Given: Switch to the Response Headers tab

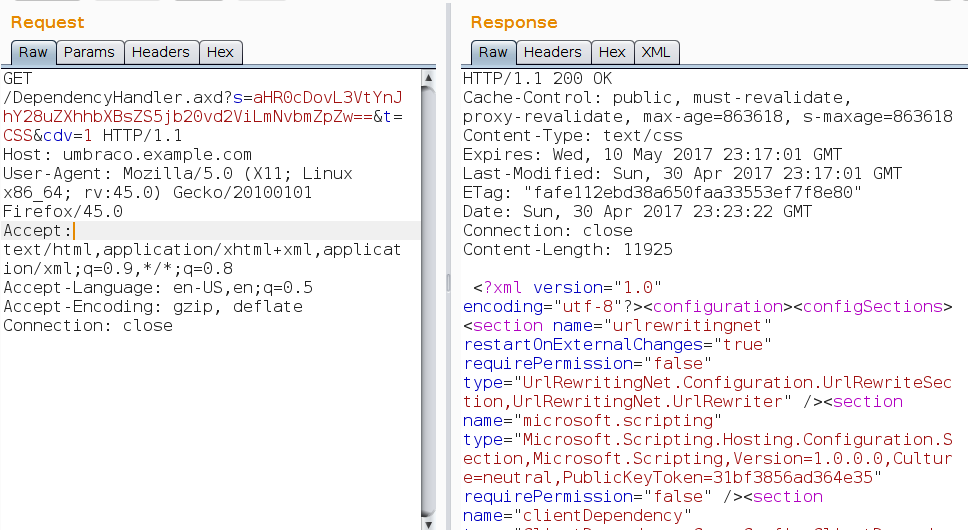Looking at the screenshot, I should click(x=553, y=52).
